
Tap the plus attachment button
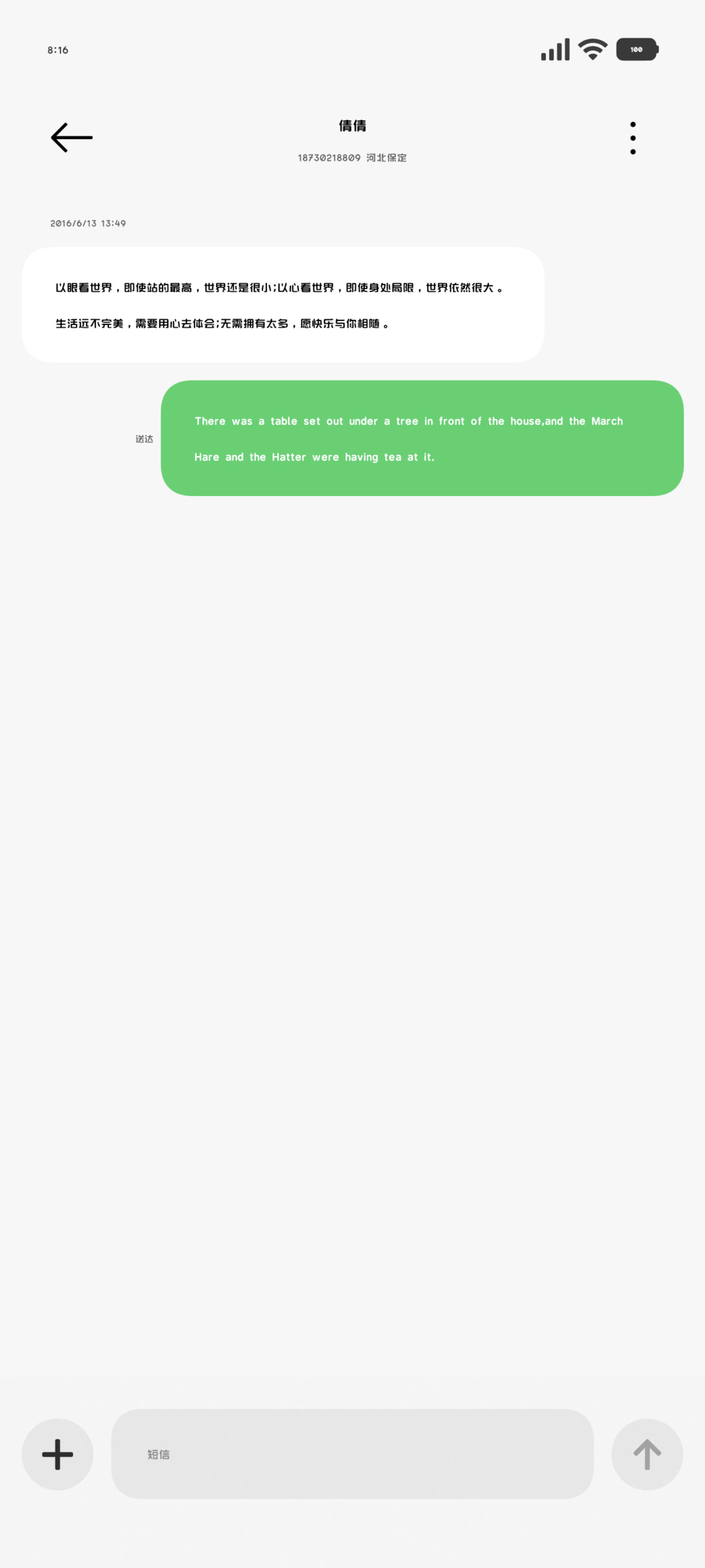(57, 1454)
